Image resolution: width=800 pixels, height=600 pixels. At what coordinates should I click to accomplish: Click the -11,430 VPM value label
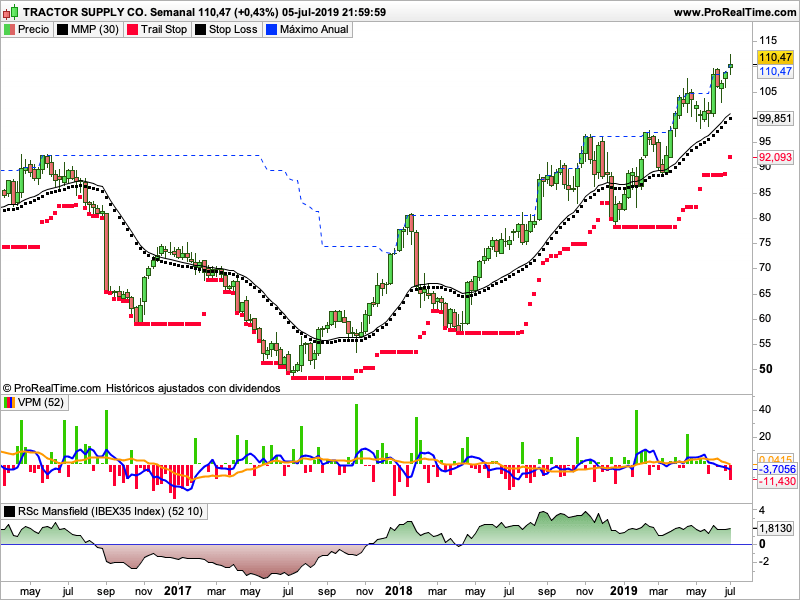coord(777,482)
